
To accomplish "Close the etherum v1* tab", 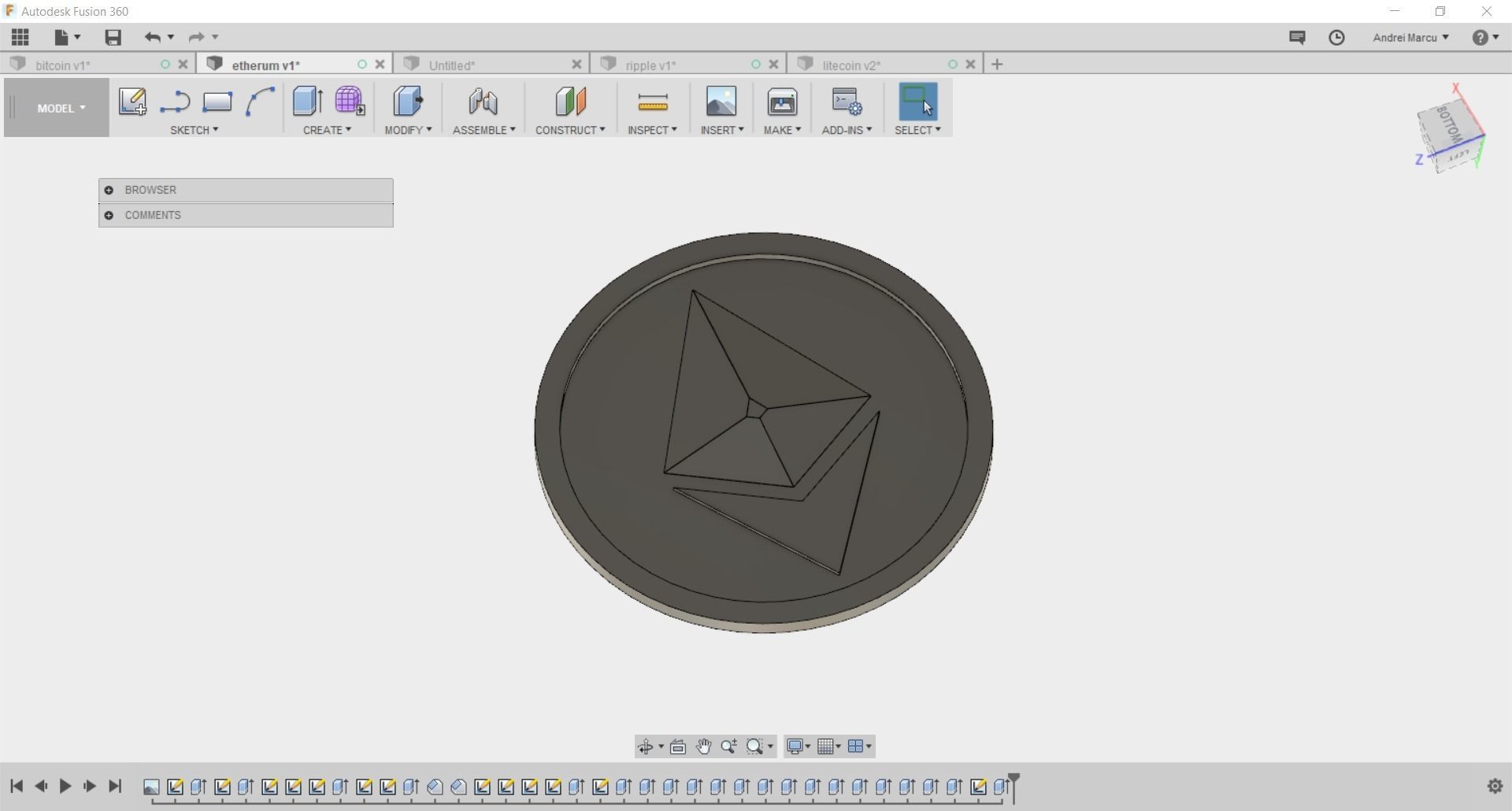I will pos(380,65).
